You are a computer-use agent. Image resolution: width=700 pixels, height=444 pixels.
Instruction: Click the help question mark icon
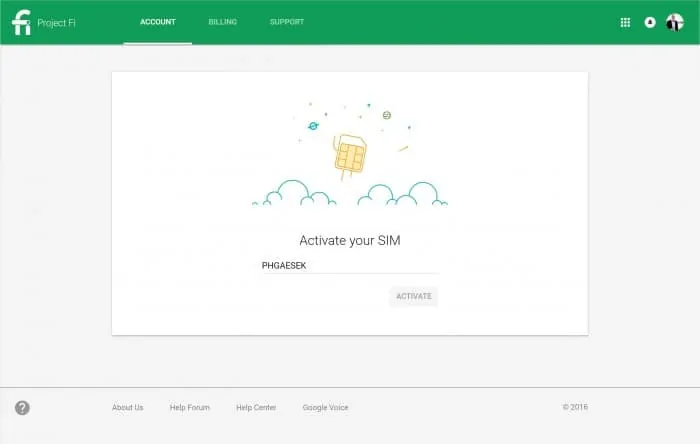[22, 407]
